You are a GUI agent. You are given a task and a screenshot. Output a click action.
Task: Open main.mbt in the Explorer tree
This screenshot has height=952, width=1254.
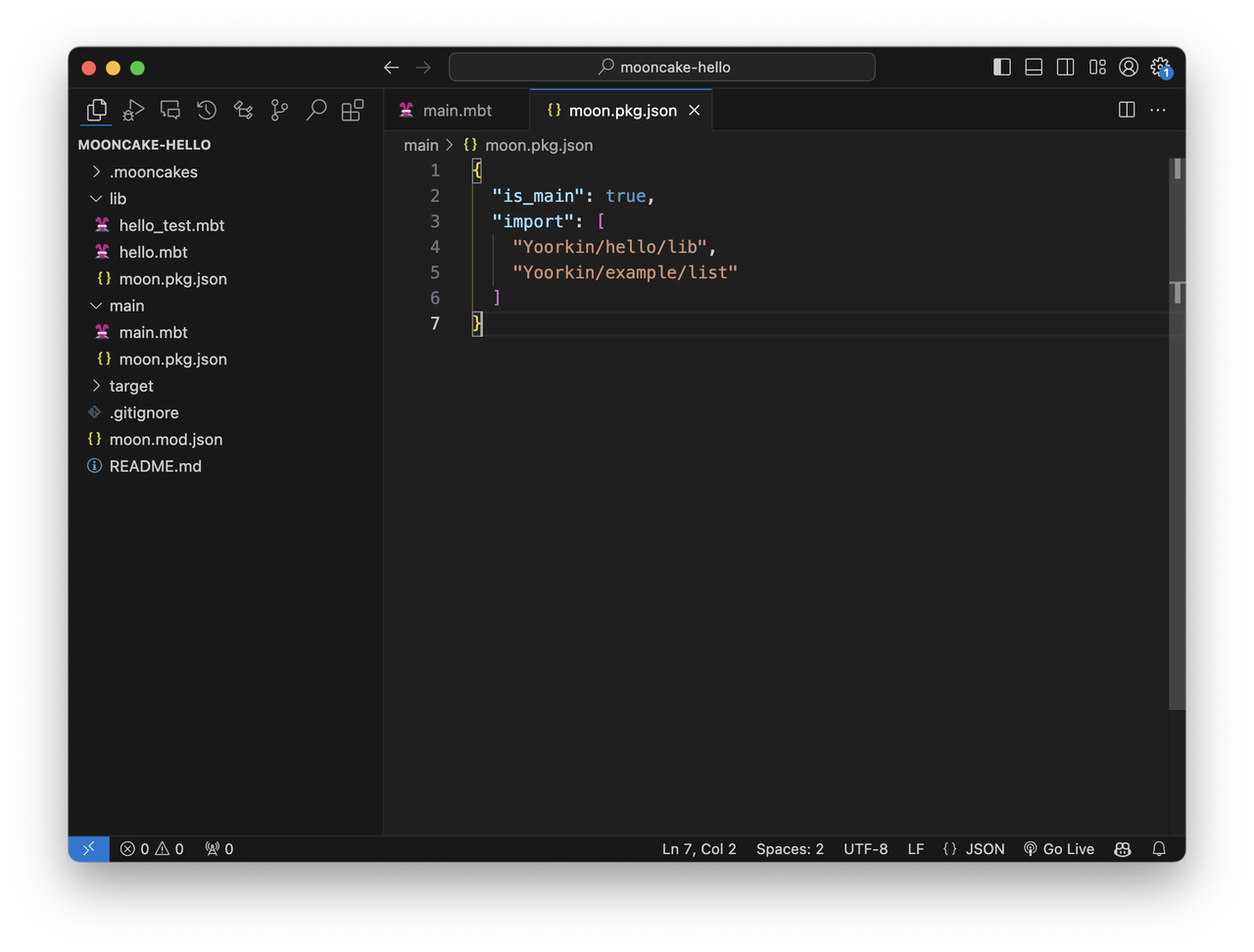[x=225, y=332]
